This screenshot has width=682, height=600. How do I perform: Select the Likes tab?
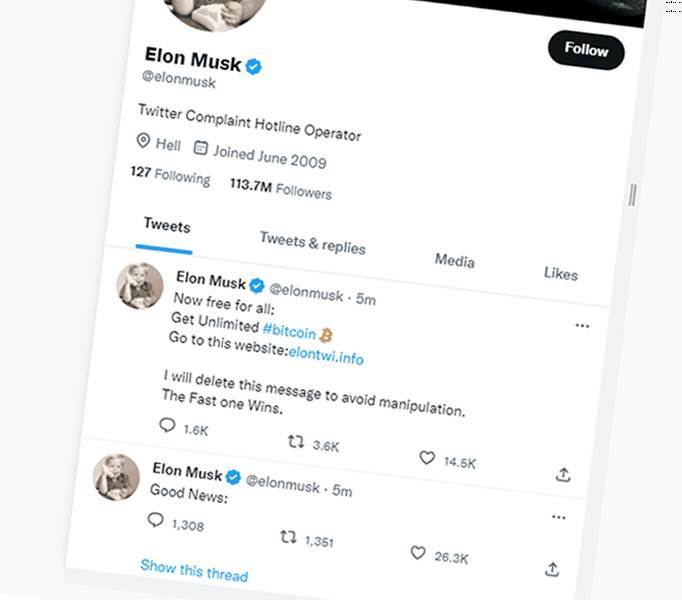tap(561, 273)
